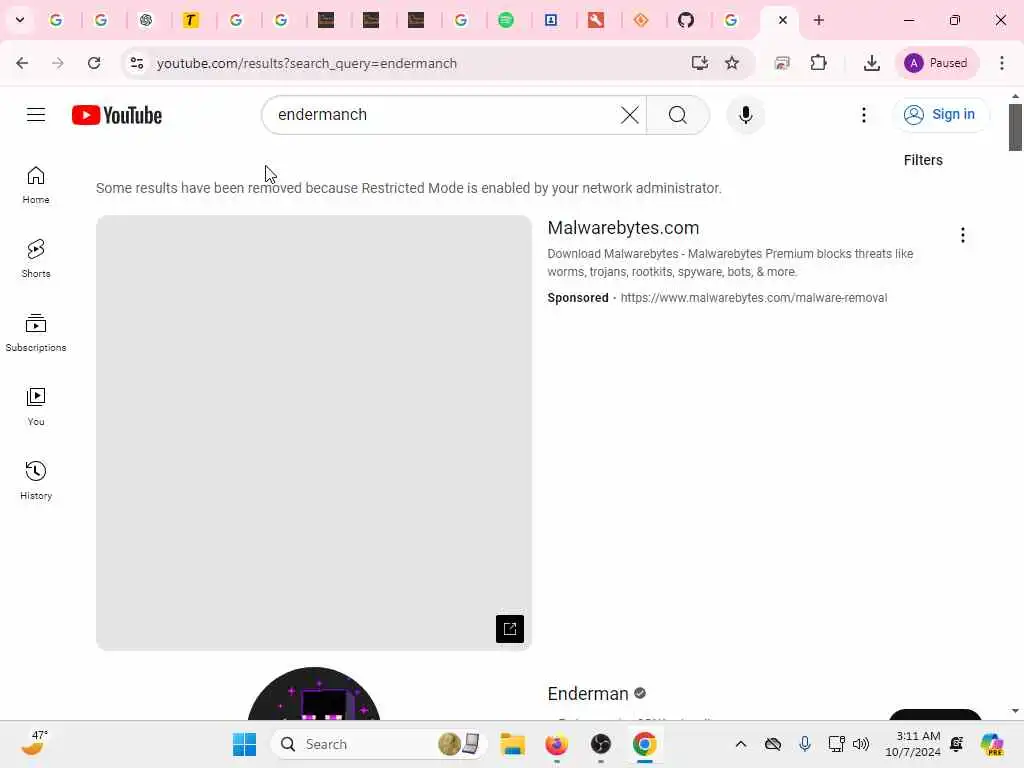This screenshot has height=768, width=1024.
Task: Close the current YouTube tab
Action: pos(782,20)
